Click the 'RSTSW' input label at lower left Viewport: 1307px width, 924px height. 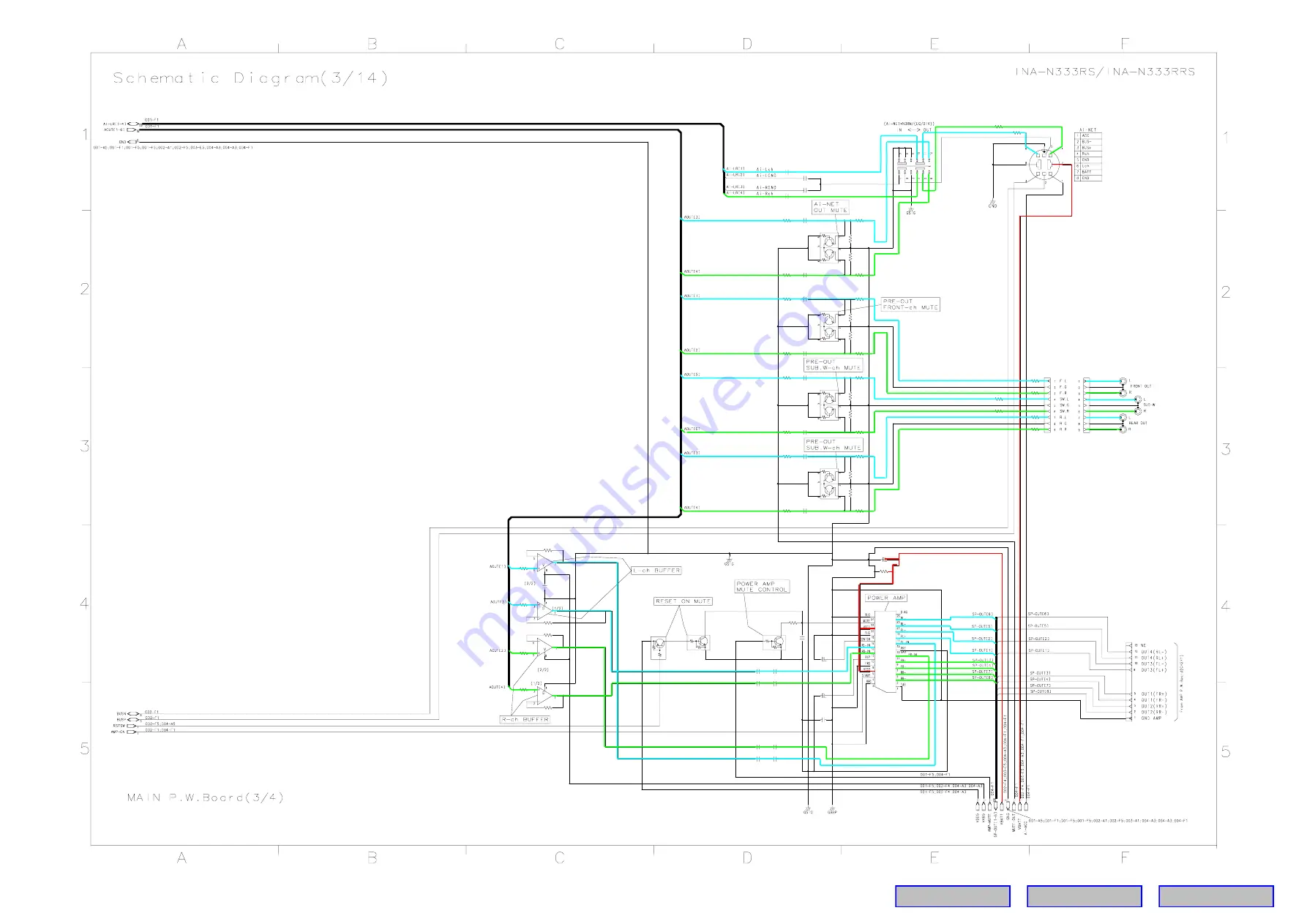pyautogui.click(x=119, y=726)
